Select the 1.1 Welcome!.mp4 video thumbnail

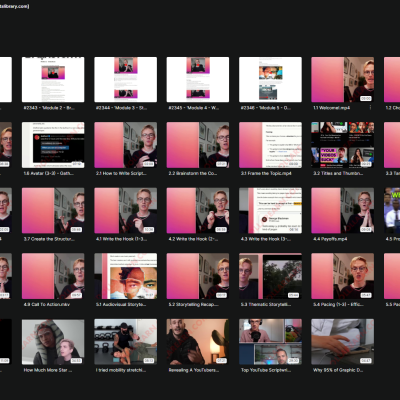click(343, 79)
